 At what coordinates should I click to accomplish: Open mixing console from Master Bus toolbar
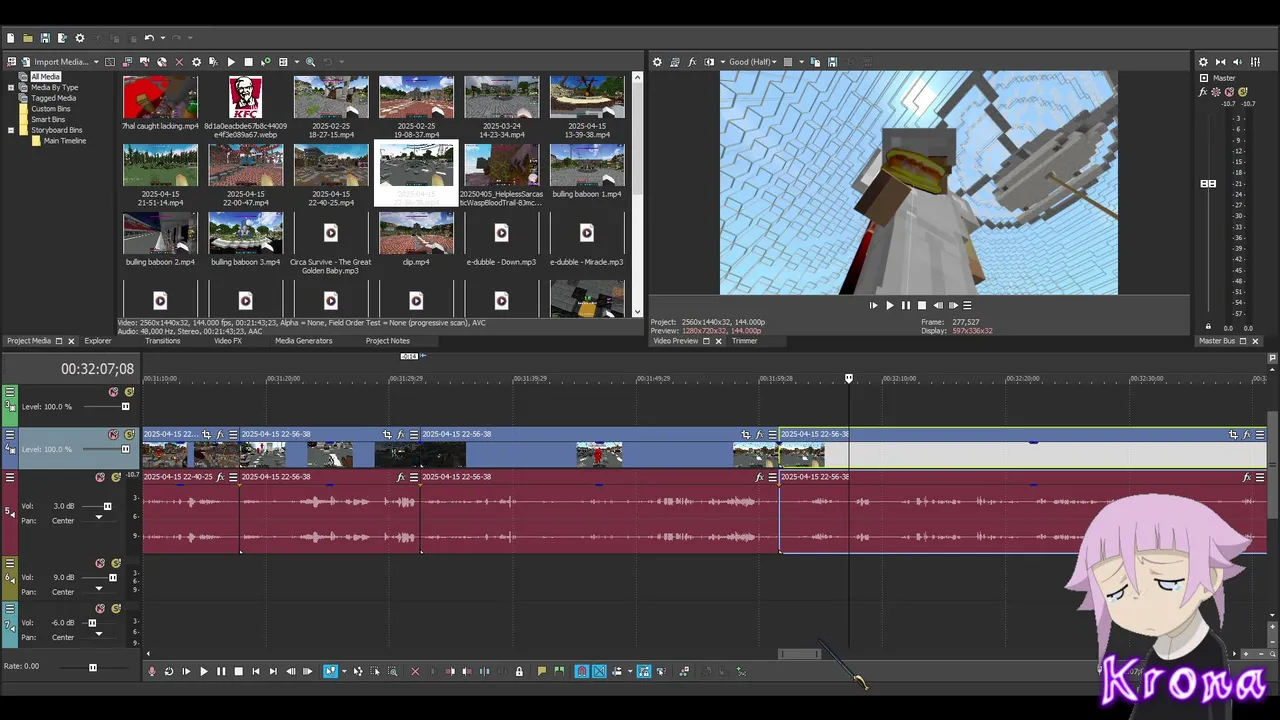pos(1255,62)
